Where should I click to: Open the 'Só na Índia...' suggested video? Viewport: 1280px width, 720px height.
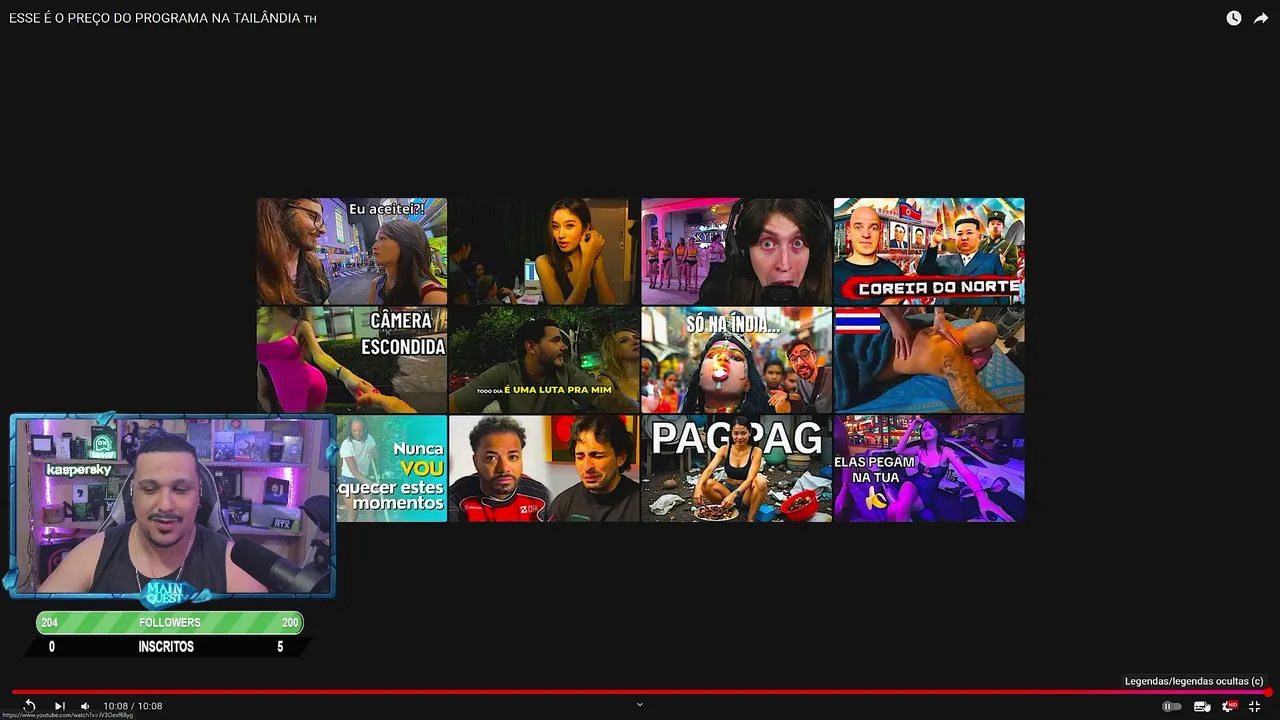(737, 360)
